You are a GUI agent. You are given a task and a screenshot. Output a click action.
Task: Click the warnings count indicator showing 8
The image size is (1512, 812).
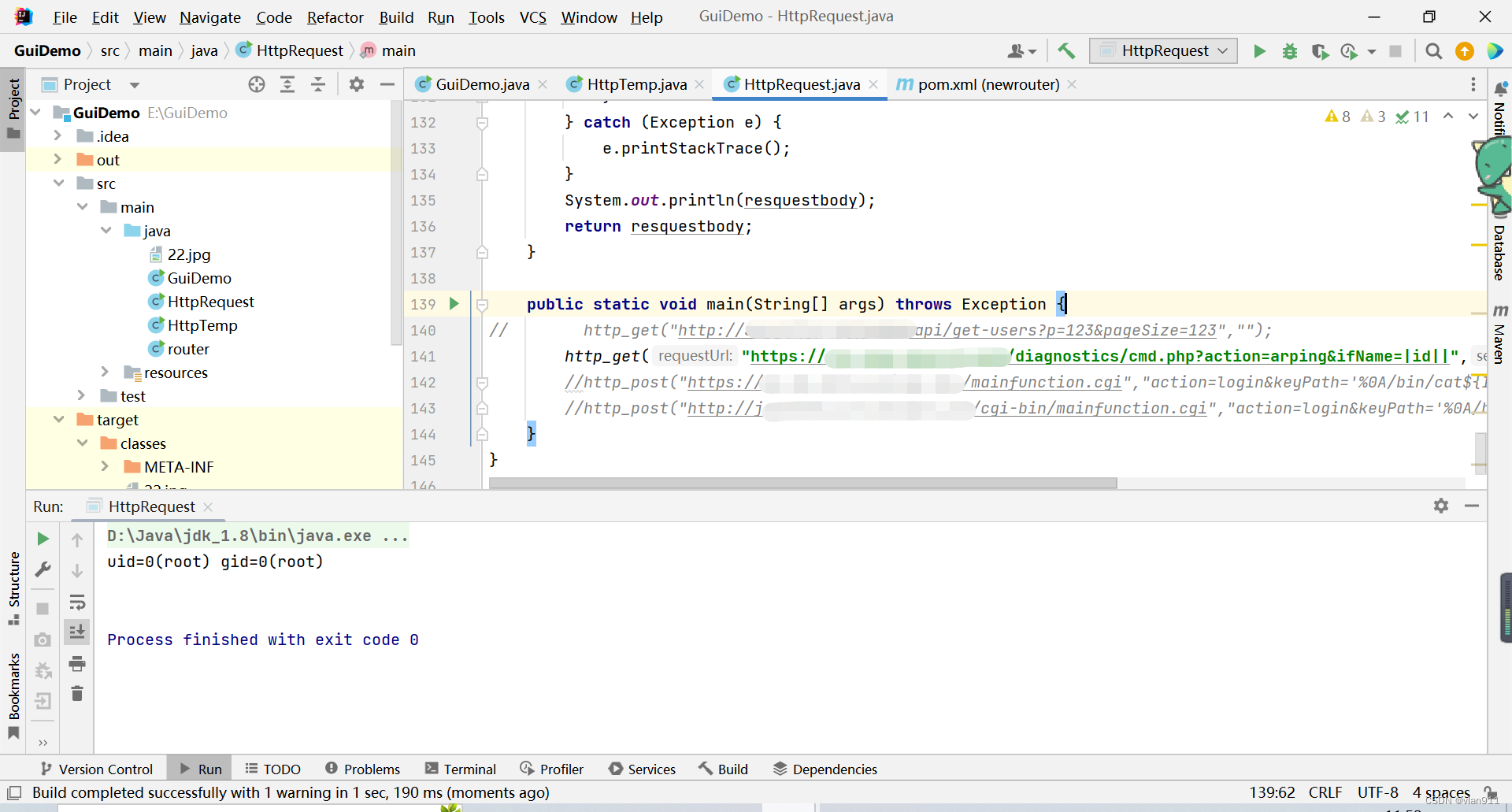tap(1337, 117)
